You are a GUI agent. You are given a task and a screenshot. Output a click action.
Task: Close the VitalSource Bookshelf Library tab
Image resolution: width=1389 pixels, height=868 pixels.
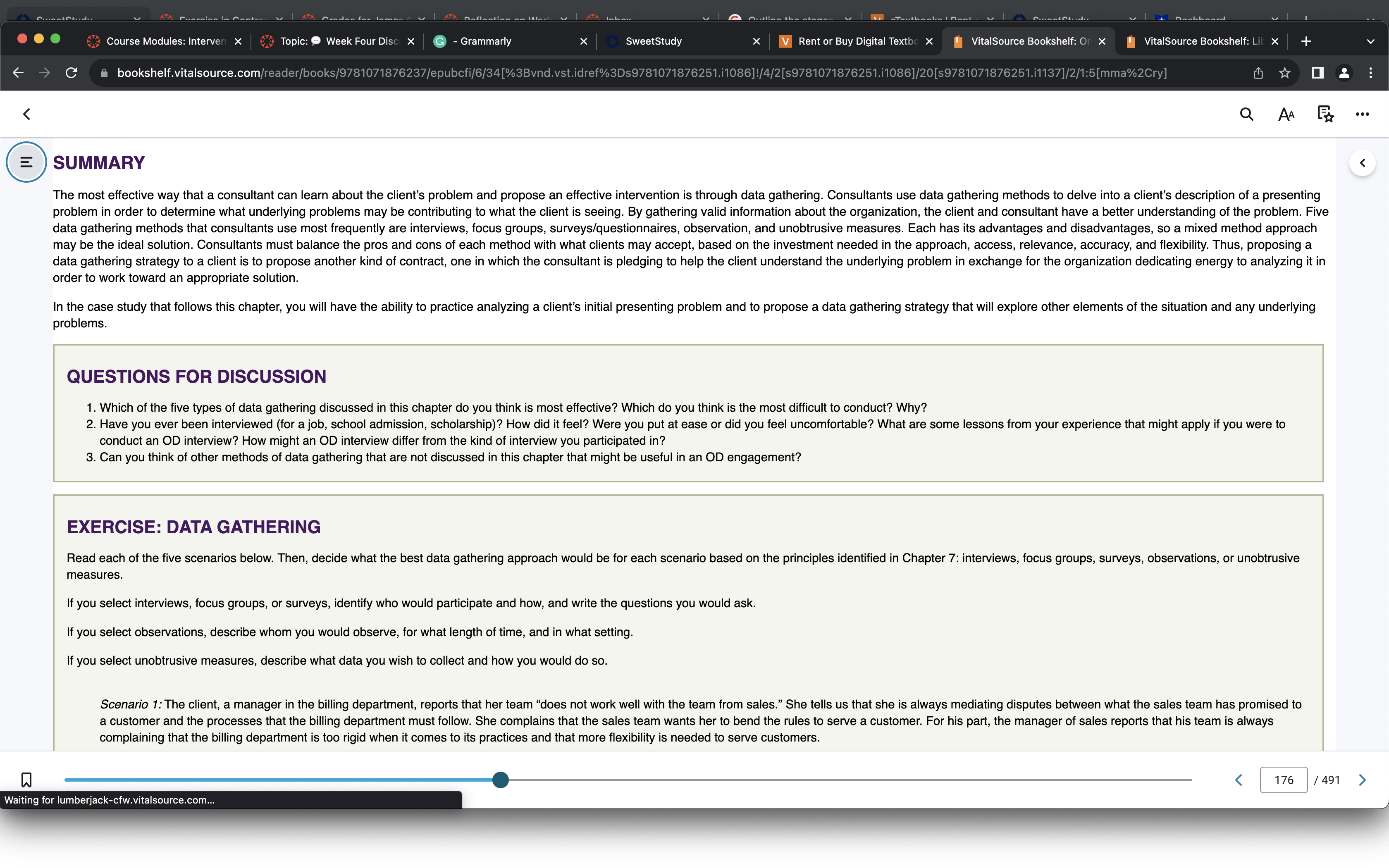tap(1275, 41)
